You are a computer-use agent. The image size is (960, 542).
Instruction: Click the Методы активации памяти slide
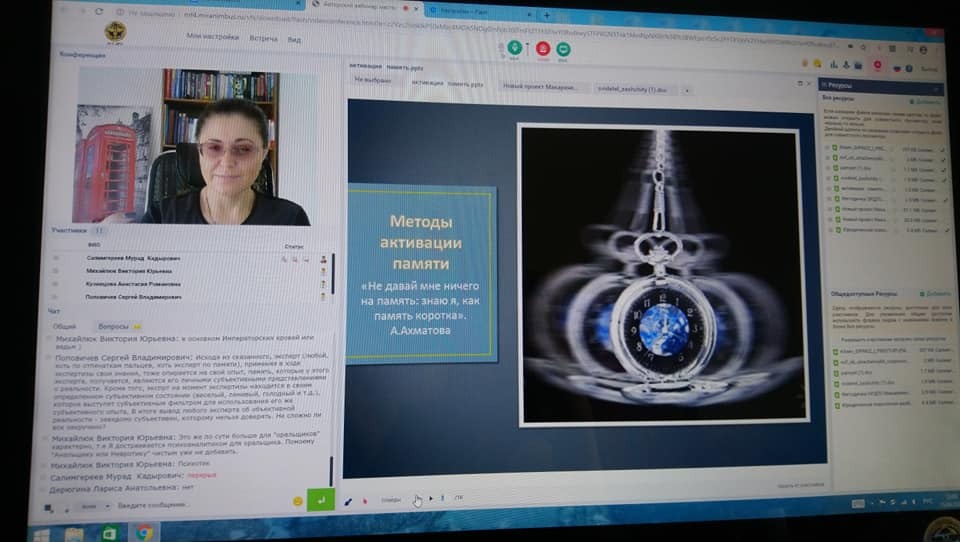click(584, 288)
